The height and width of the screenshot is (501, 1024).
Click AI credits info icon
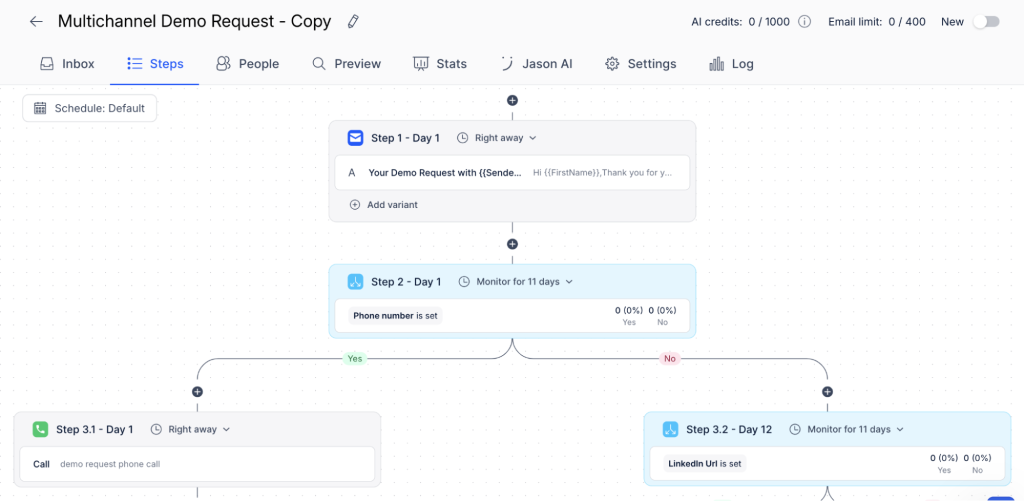(805, 22)
